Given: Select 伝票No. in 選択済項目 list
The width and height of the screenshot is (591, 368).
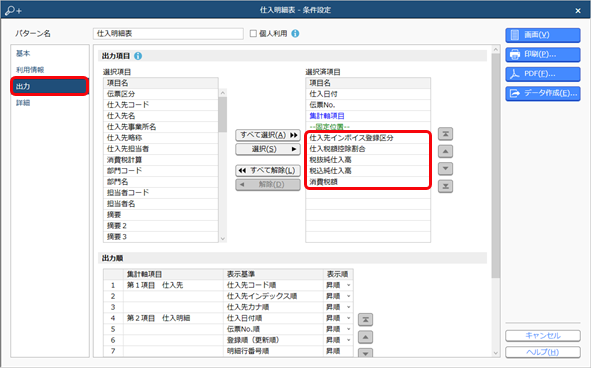Looking at the screenshot, I should [368, 105].
